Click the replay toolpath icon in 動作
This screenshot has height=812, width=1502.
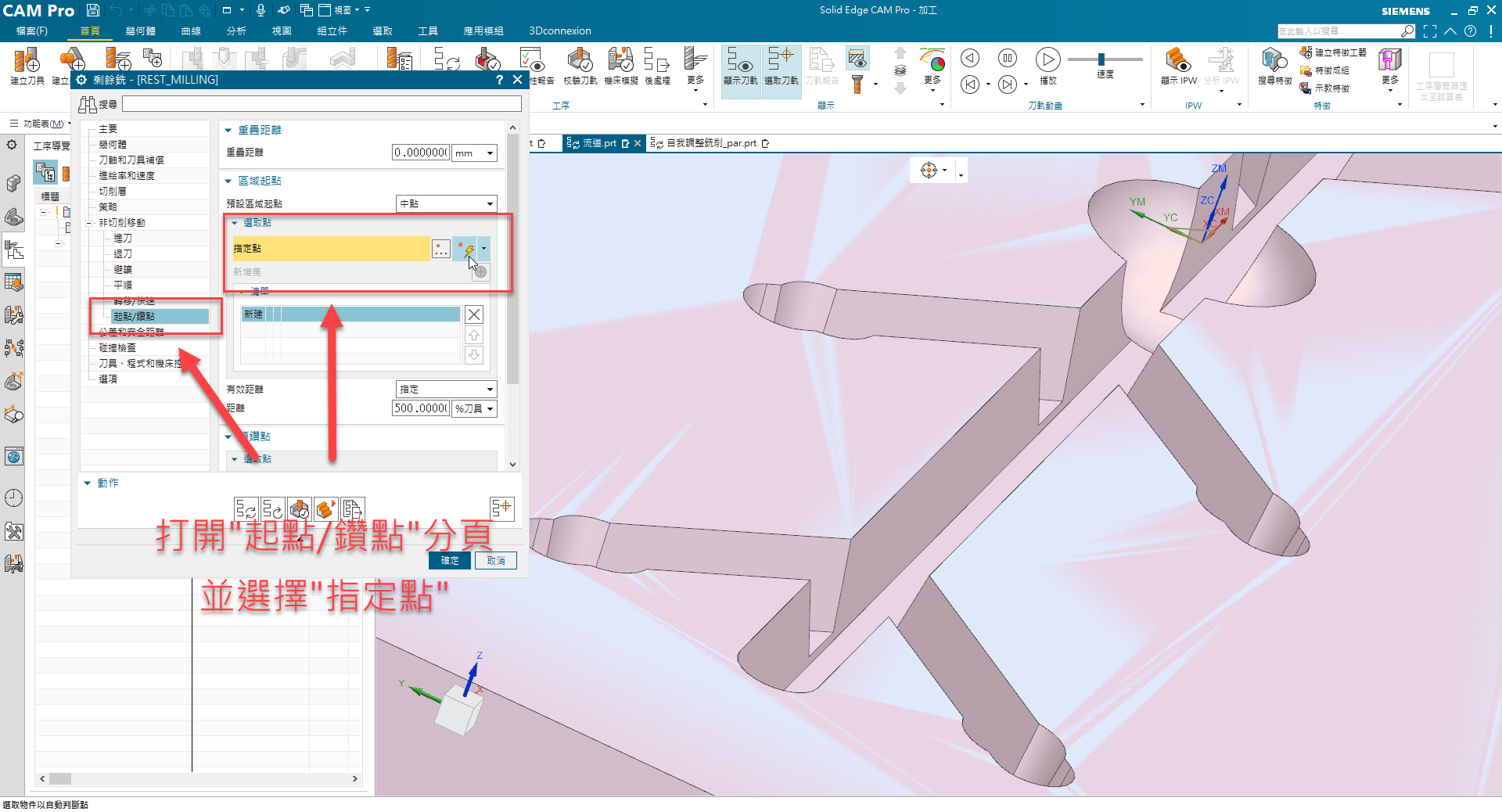[273, 509]
